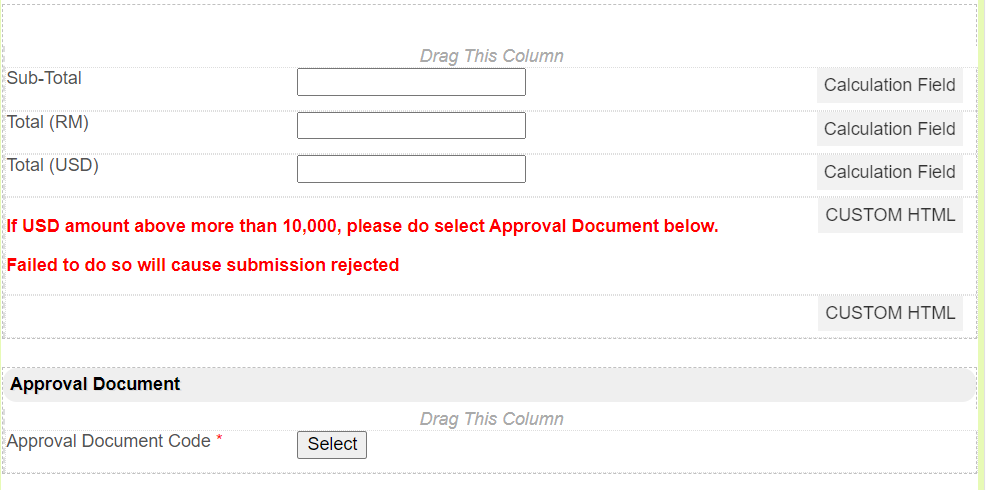Viewport: 1006px width, 490px height.
Task: Focus the Total (RM) text box
Action: point(411,126)
